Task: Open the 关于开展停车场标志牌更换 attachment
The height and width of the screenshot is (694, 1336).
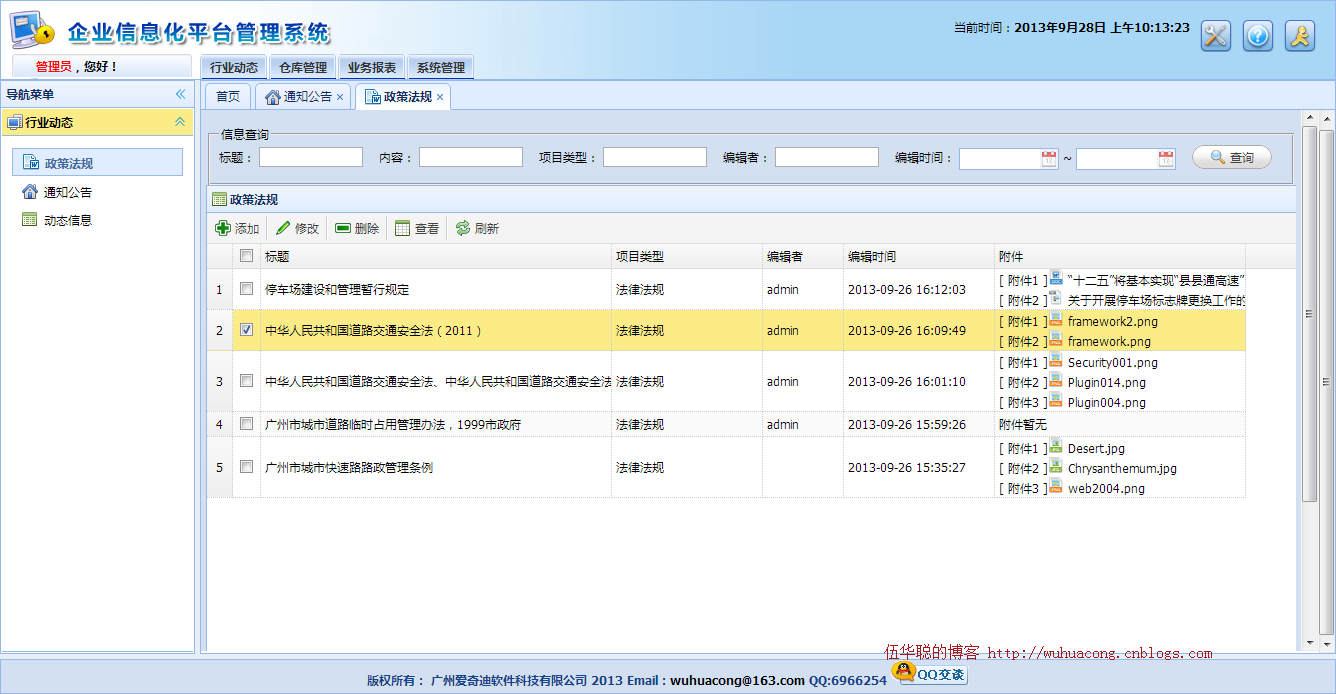Action: pyautogui.click(x=1156, y=300)
